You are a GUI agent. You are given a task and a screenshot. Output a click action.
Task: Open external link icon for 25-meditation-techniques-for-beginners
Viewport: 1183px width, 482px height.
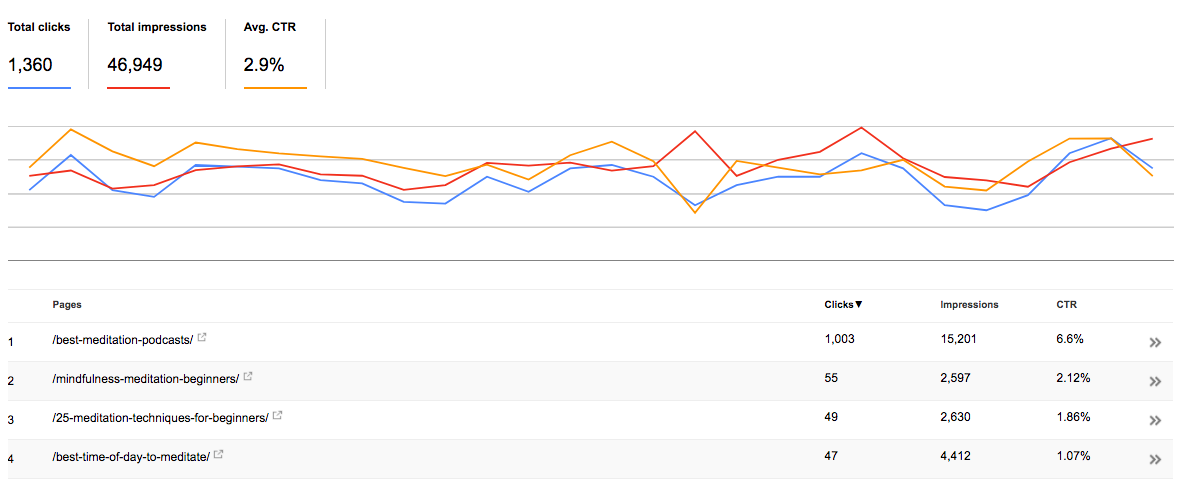(277, 416)
